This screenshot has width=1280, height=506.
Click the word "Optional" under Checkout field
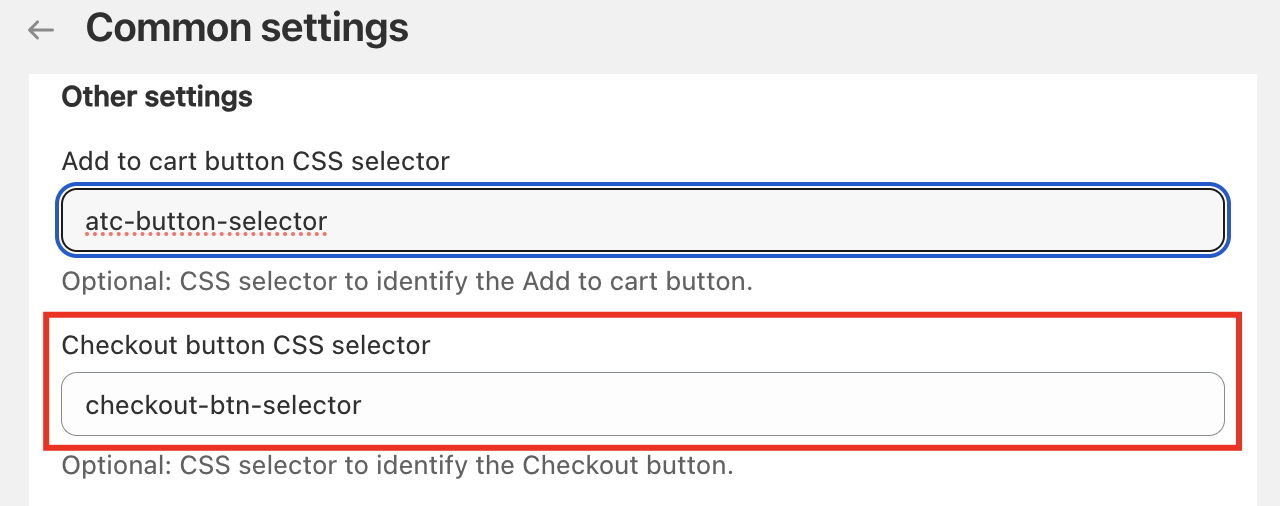click(x=114, y=465)
